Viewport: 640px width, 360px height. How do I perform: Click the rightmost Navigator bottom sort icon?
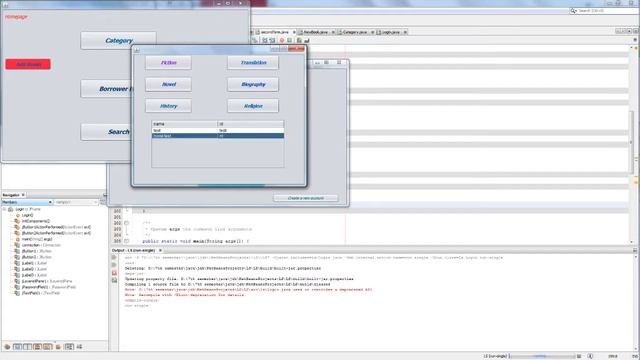(x=79, y=347)
